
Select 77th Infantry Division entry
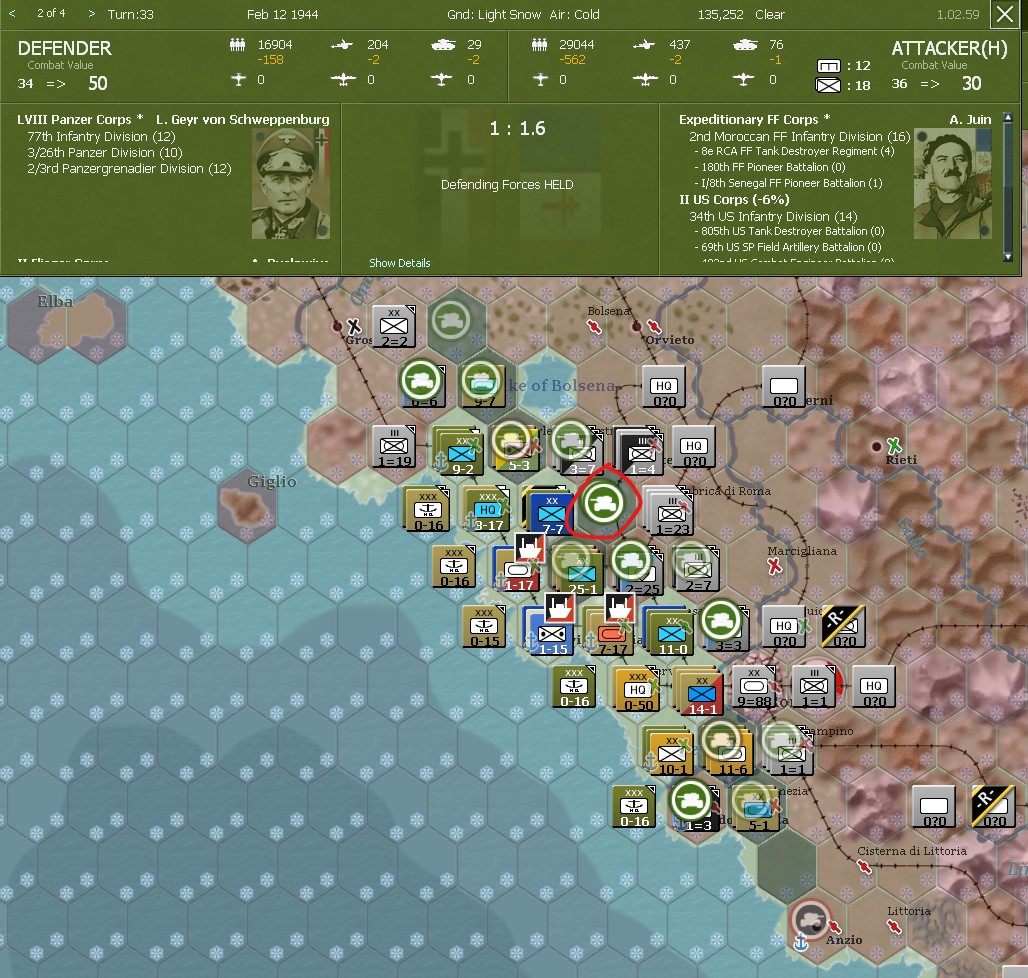tap(101, 136)
